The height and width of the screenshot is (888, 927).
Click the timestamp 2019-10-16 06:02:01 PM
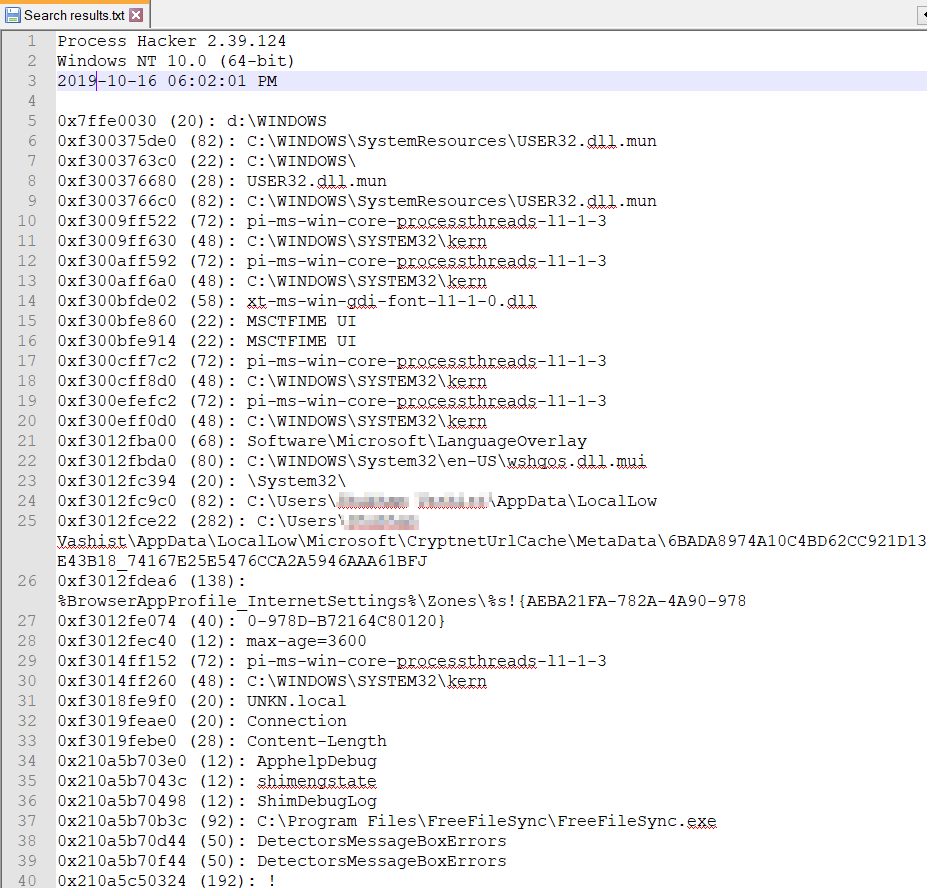167,81
